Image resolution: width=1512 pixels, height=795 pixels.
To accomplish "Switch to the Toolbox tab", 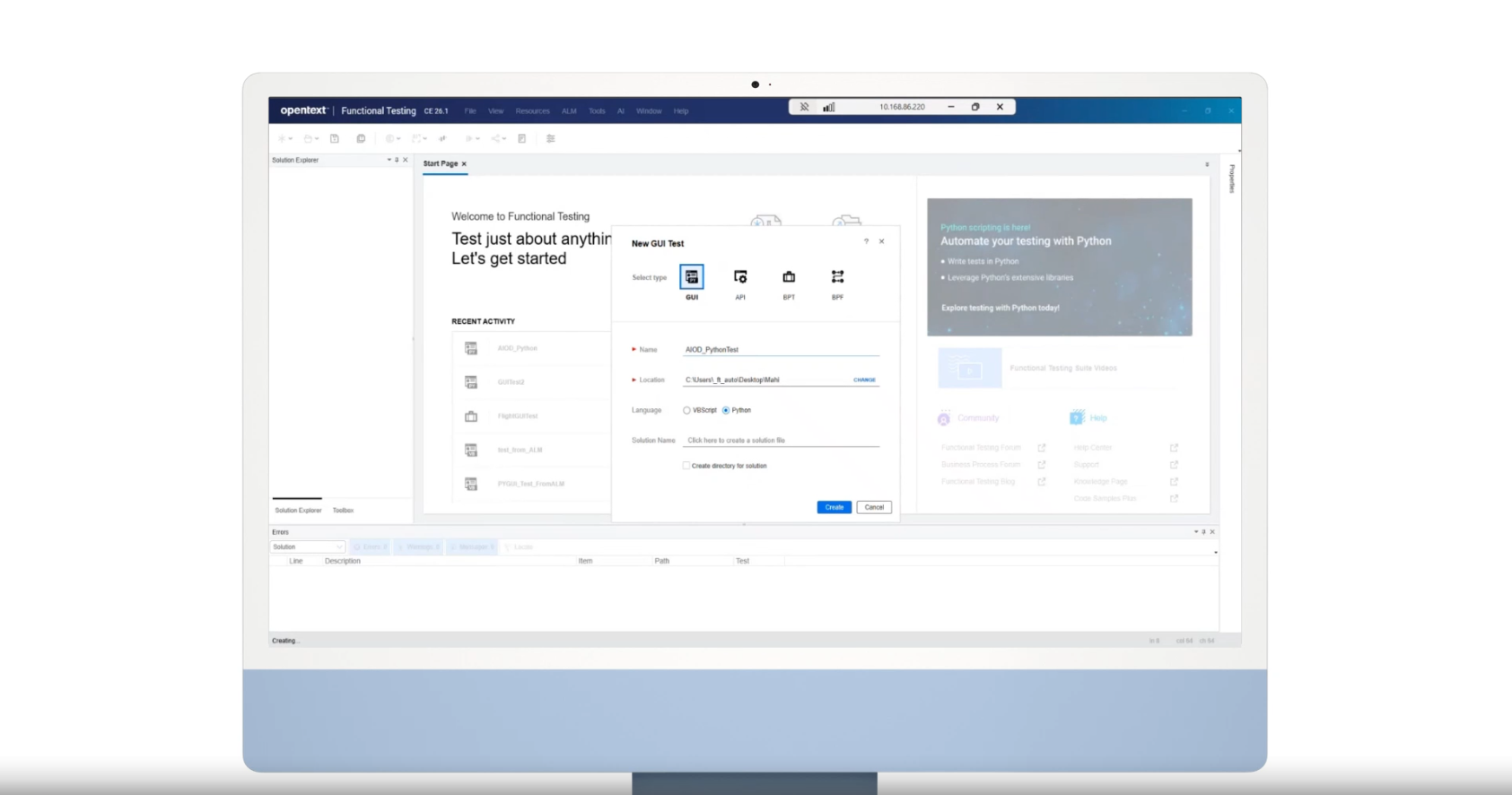I will pyautogui.click(x=343, y=511).
